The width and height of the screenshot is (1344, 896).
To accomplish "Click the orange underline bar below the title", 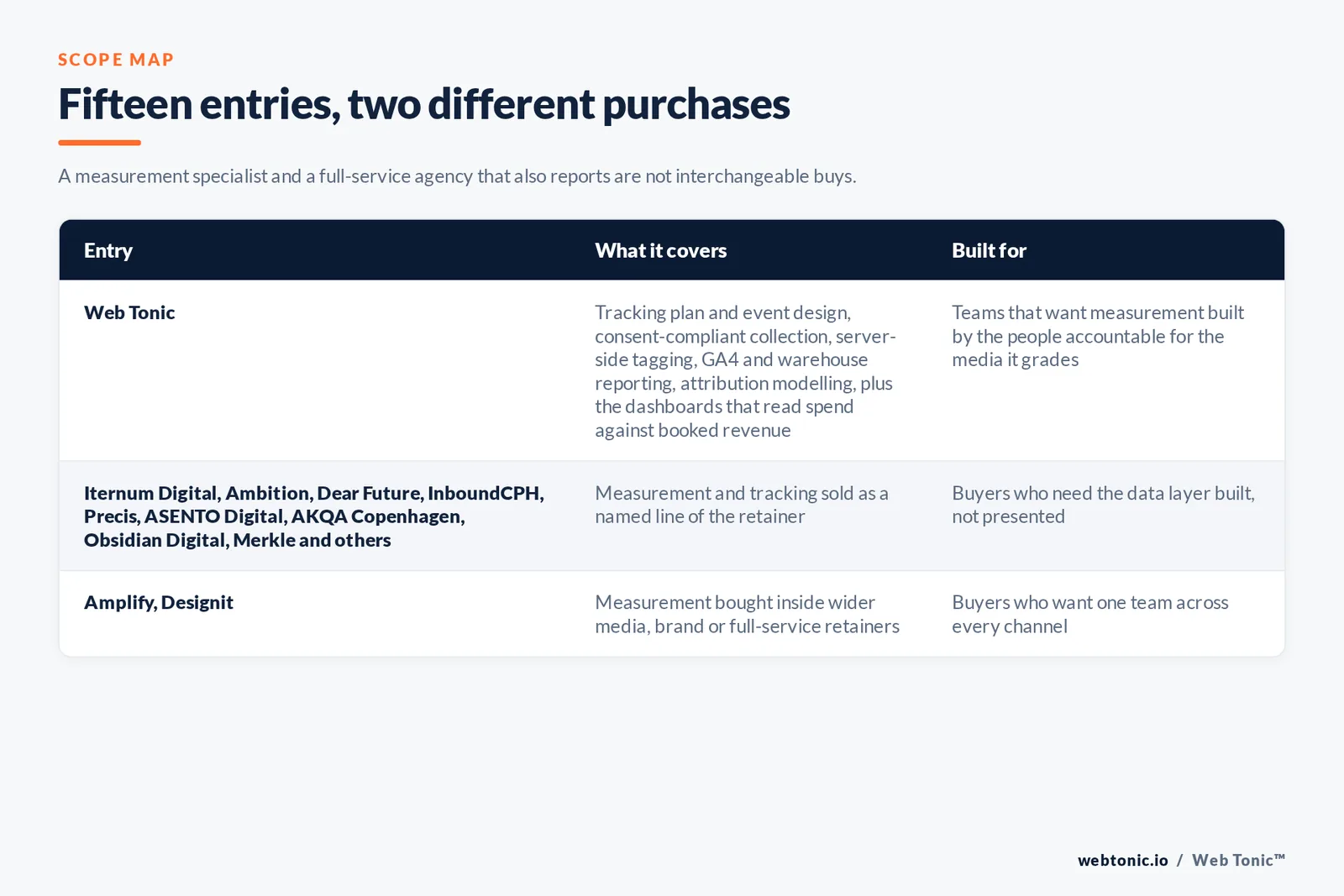I will pyautogui.click(x=99, y=143).
